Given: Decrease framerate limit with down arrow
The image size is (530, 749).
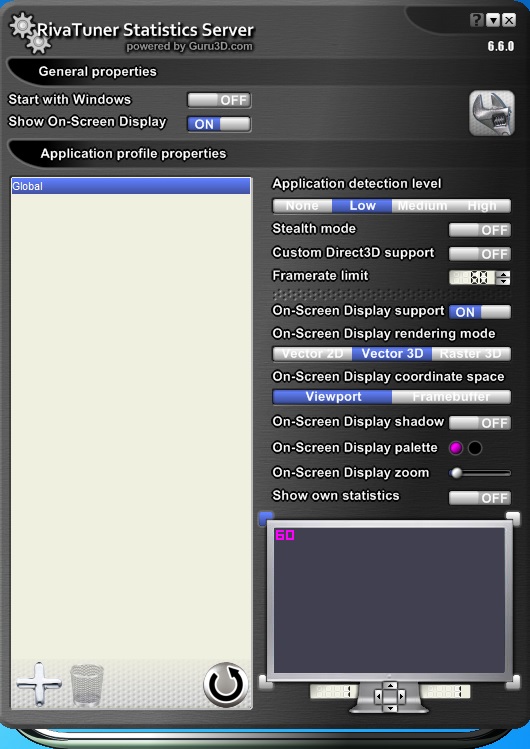Looking at the screenshot, I should 503,281.
